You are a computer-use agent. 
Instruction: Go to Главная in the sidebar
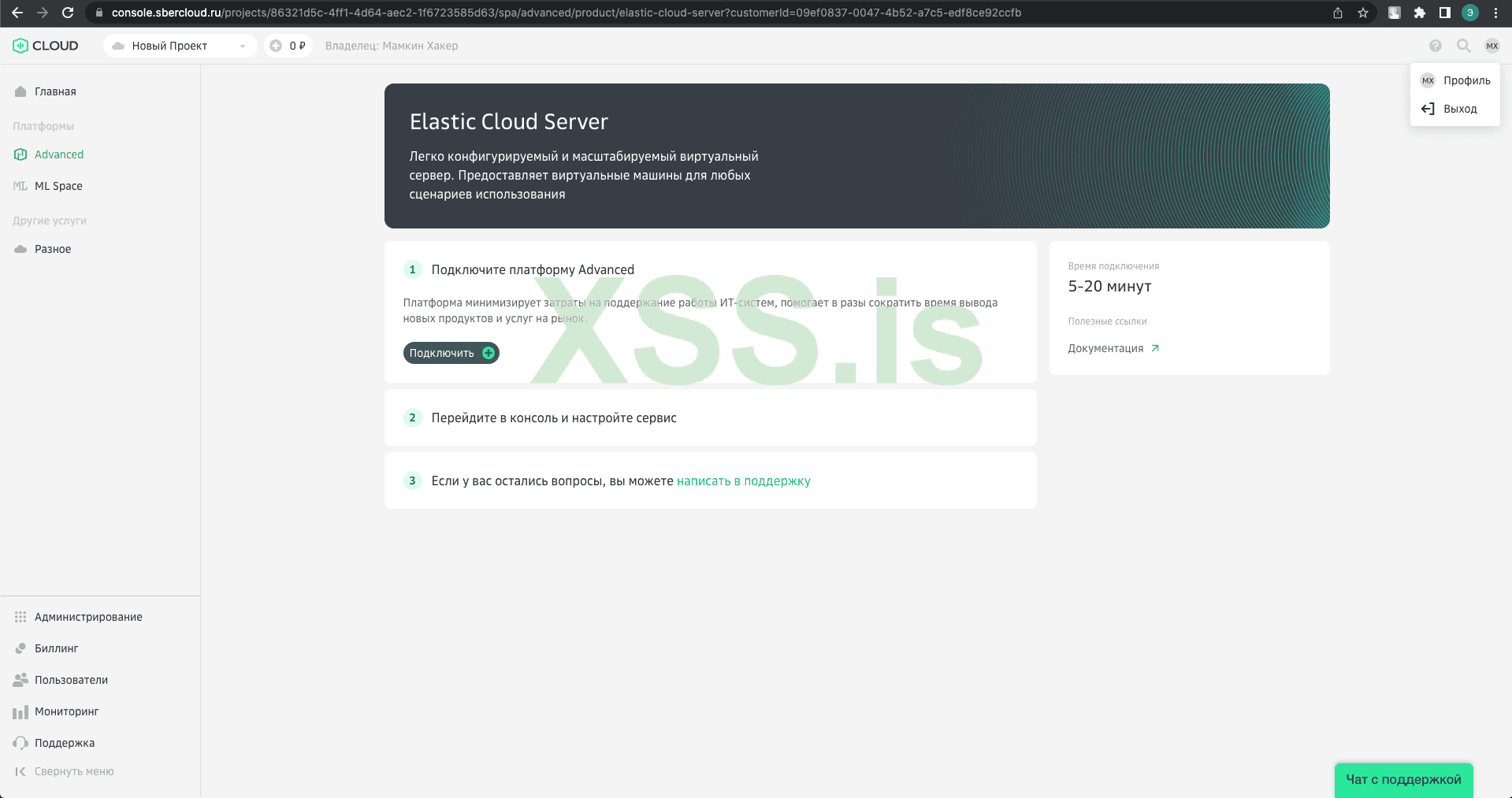(x=55, y=91)
